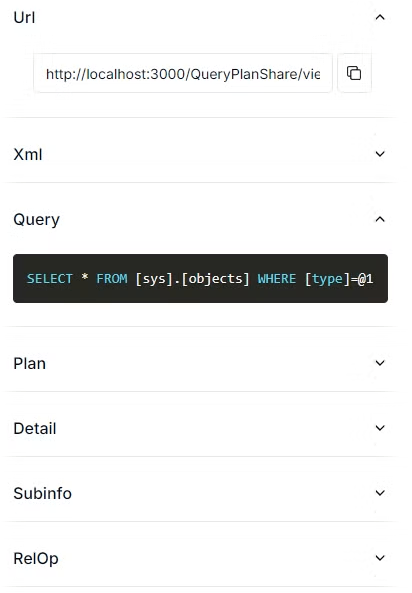Open the Detail section with its chevron arrow

click(380, 428)
